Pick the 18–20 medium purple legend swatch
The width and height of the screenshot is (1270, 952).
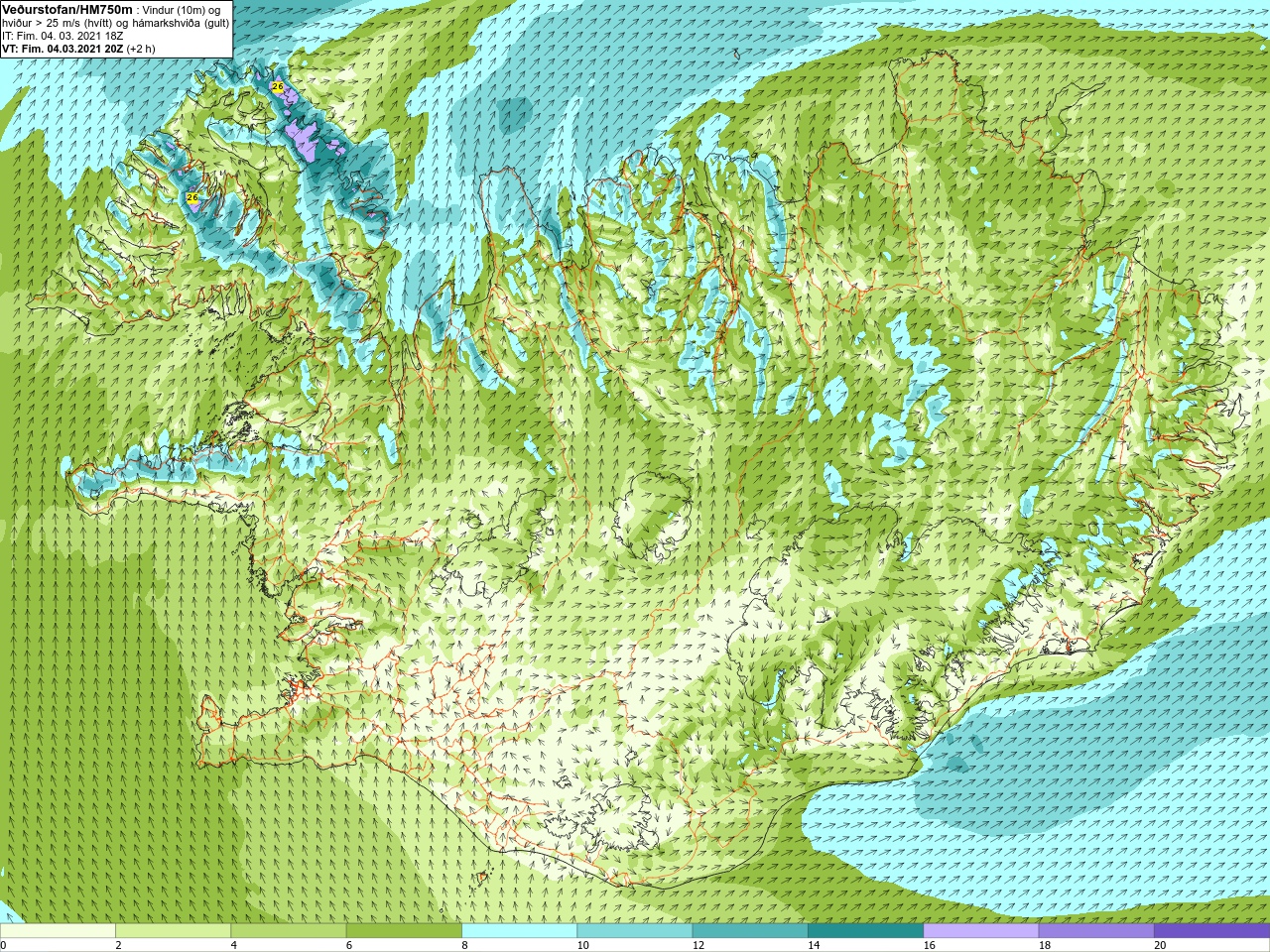[x=1096, y=931]
